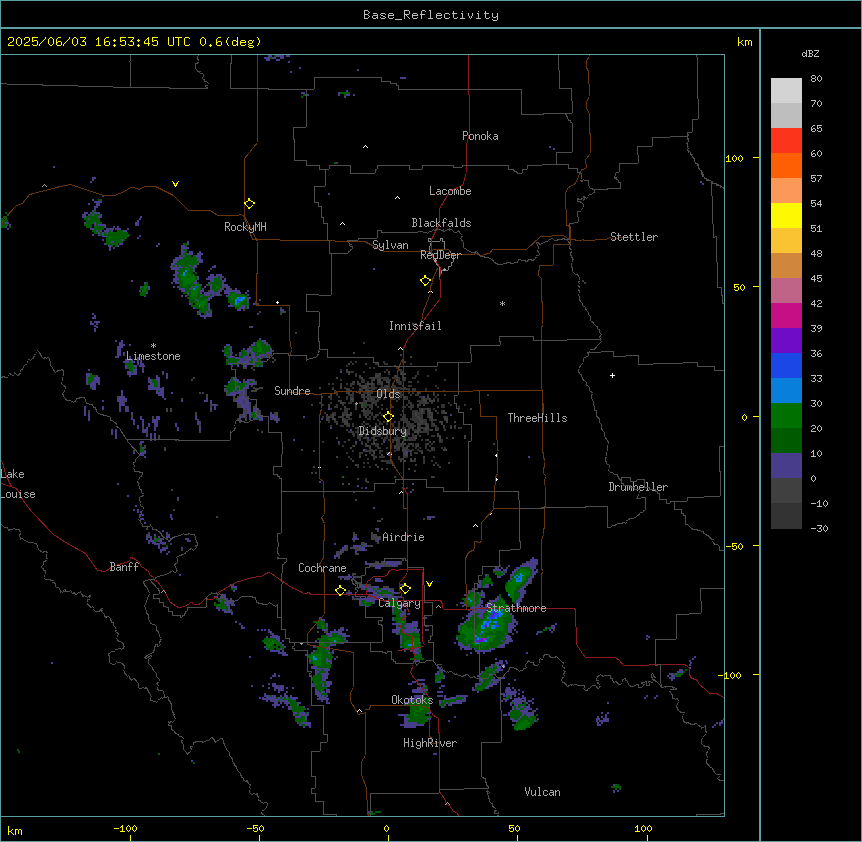This screenshot has height=842, width=862.
Task: Select the RedDeer city label
Action: [440, 255]
